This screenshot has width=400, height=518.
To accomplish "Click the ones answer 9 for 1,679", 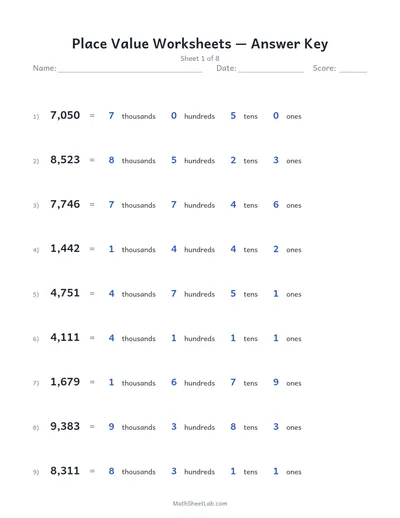I will (276, 382).
